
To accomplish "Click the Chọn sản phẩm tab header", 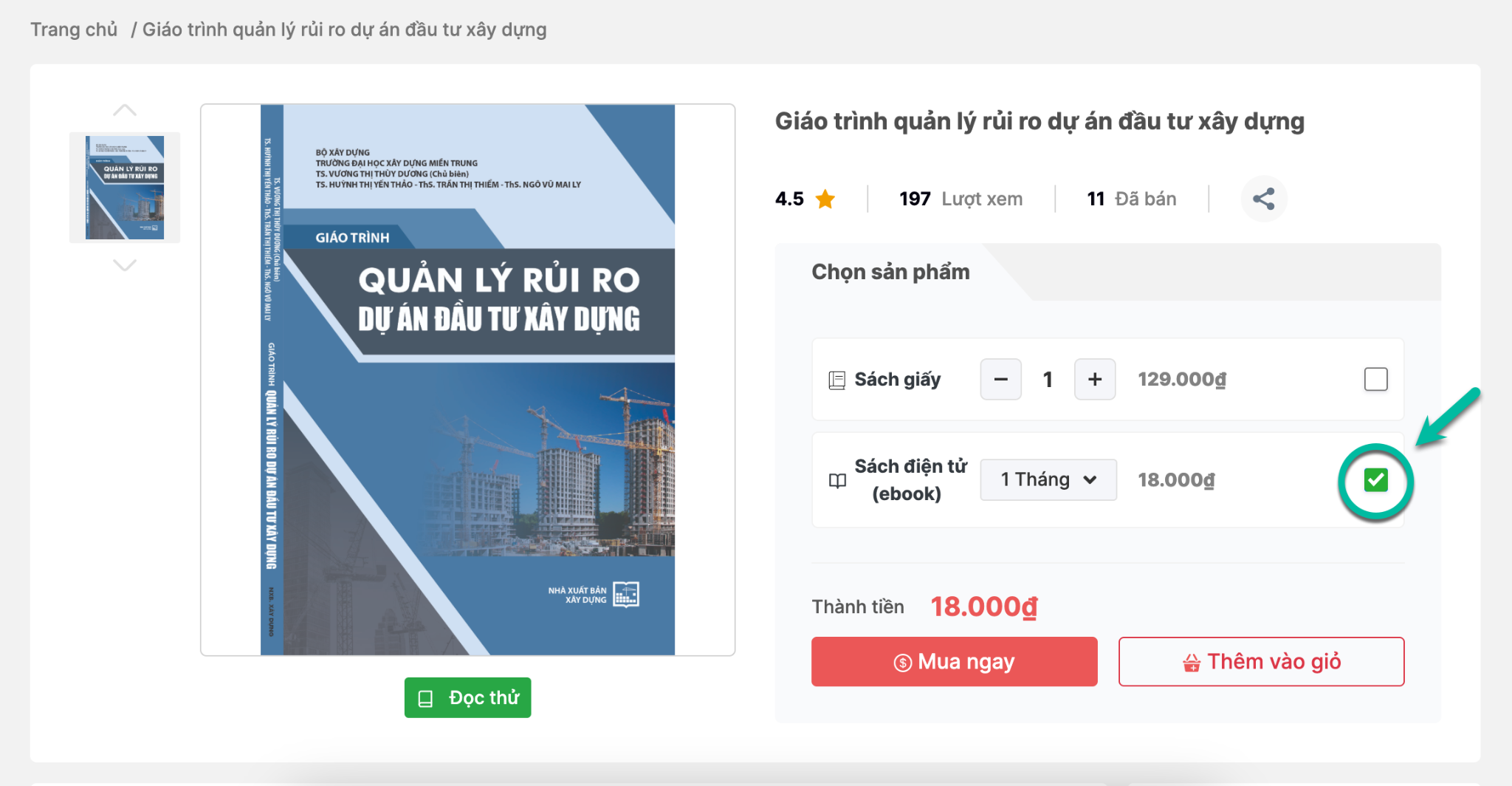I will pos(890,272).
